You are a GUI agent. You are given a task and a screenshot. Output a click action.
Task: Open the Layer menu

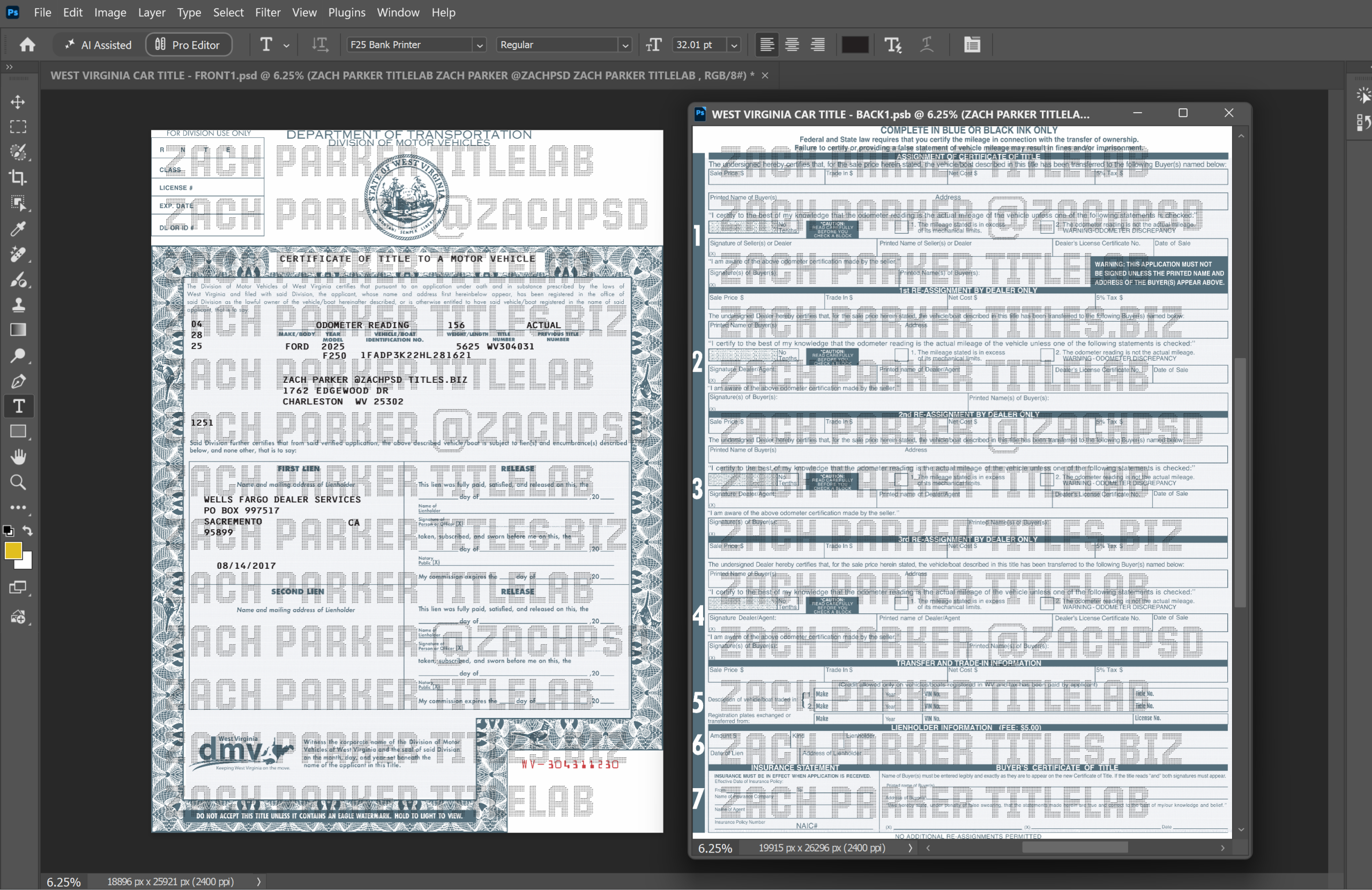click(152, 12)
